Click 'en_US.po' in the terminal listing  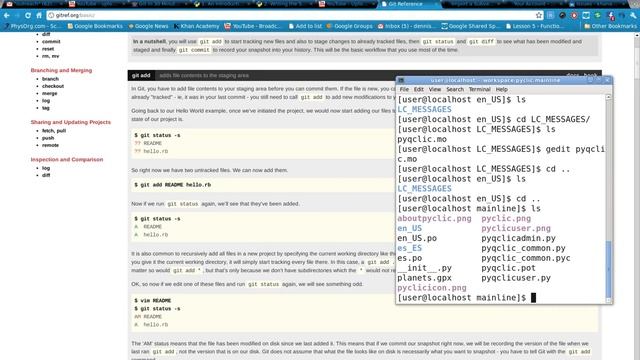pyautogui.click(x=417, y=238)
